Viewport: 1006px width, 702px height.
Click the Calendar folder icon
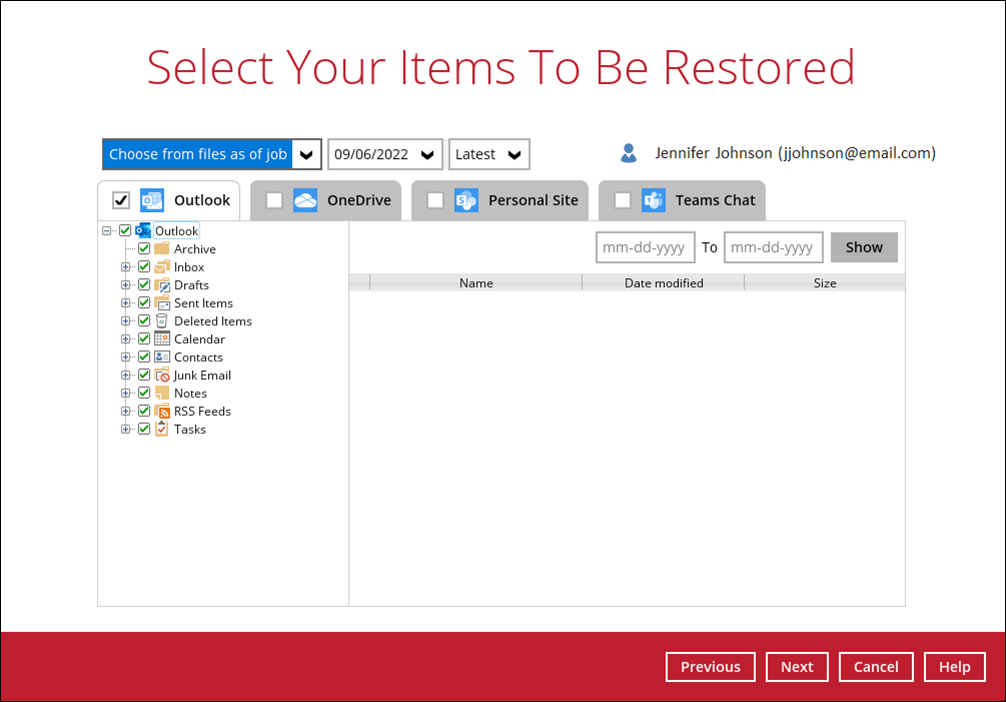(x=161, y=339)
